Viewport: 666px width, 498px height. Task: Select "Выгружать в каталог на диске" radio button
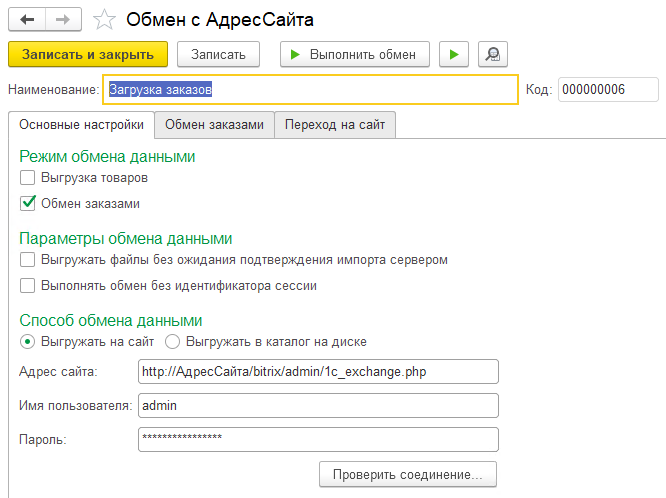click(172, 342)
